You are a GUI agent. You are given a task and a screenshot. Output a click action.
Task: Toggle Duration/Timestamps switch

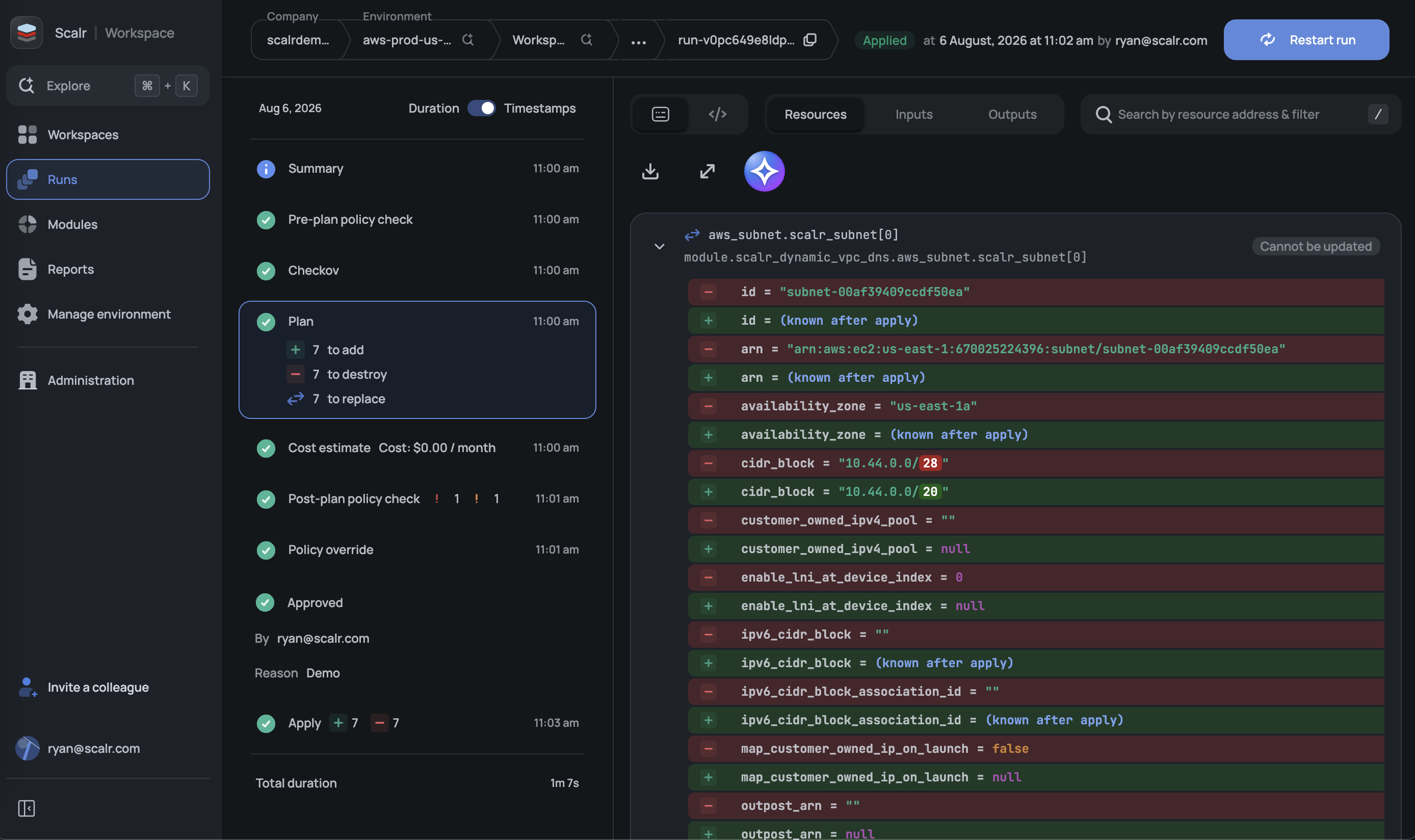[482, 108]
